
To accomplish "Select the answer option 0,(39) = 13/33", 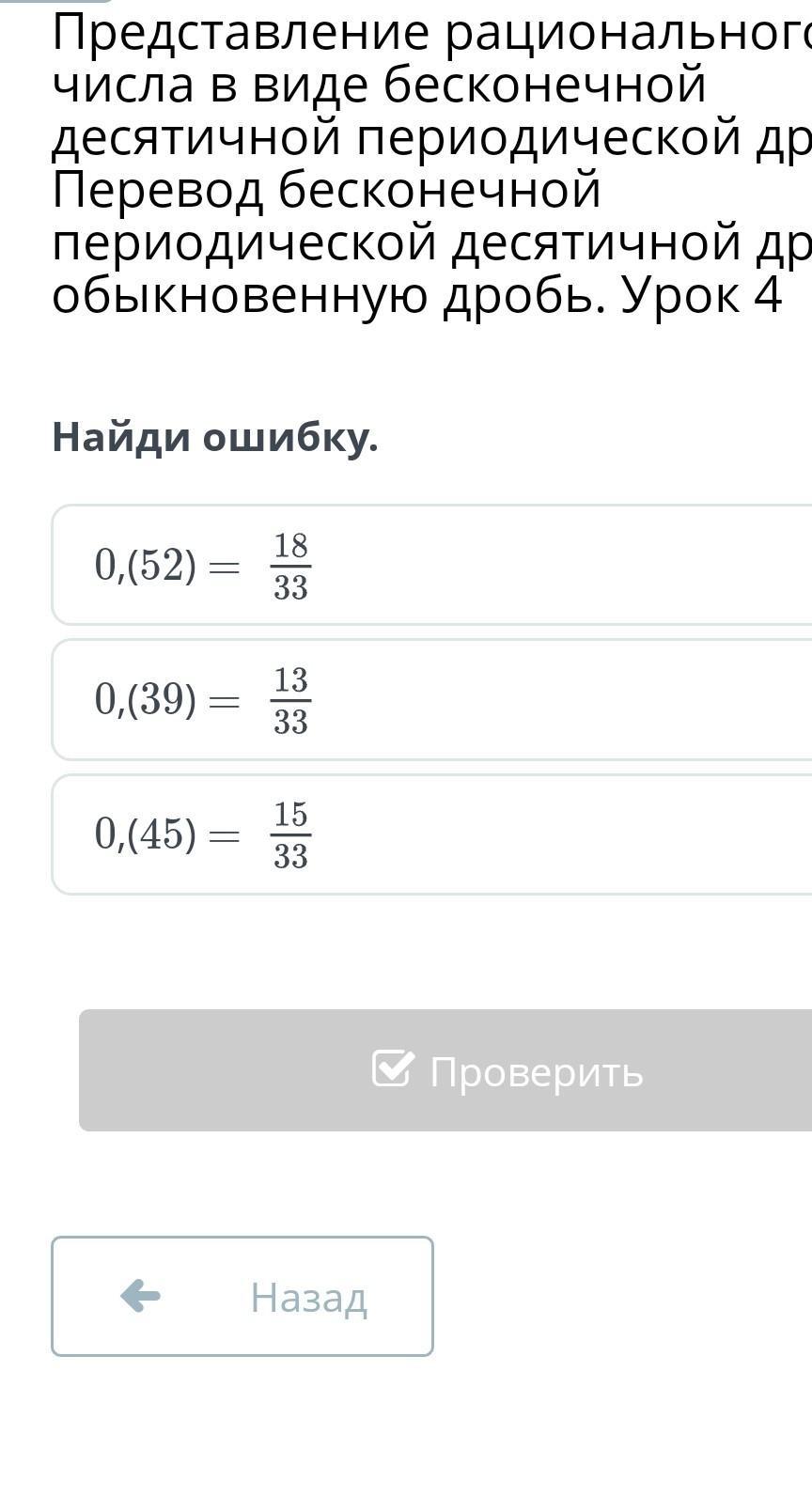I will [432, 699].
